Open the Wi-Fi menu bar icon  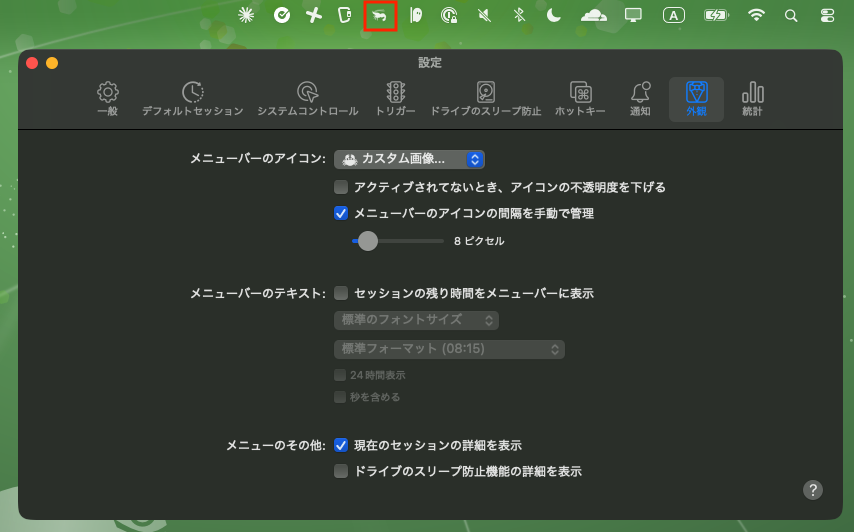click(x=756, y=15)
